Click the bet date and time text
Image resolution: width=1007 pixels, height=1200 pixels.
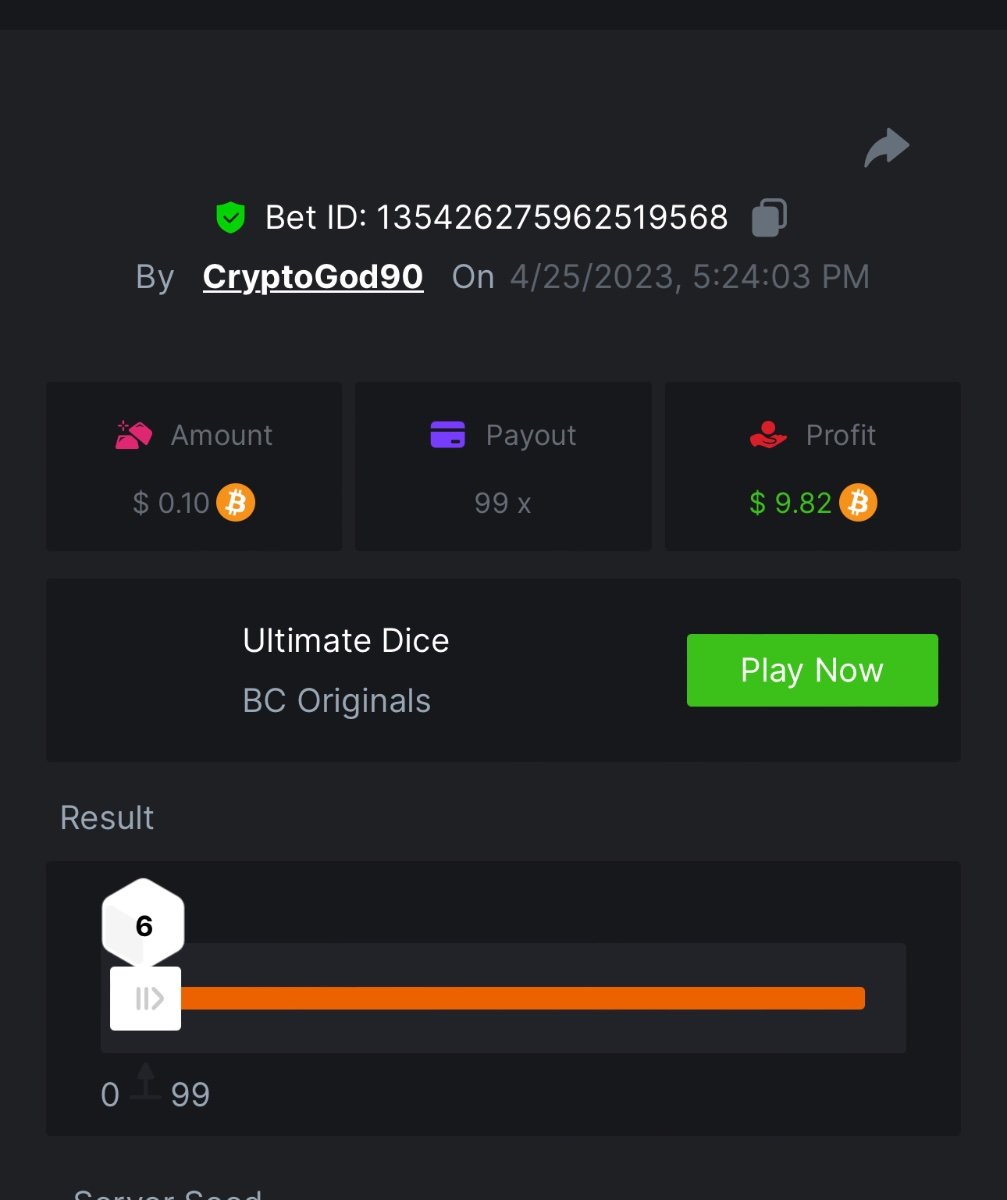(689, 277)
